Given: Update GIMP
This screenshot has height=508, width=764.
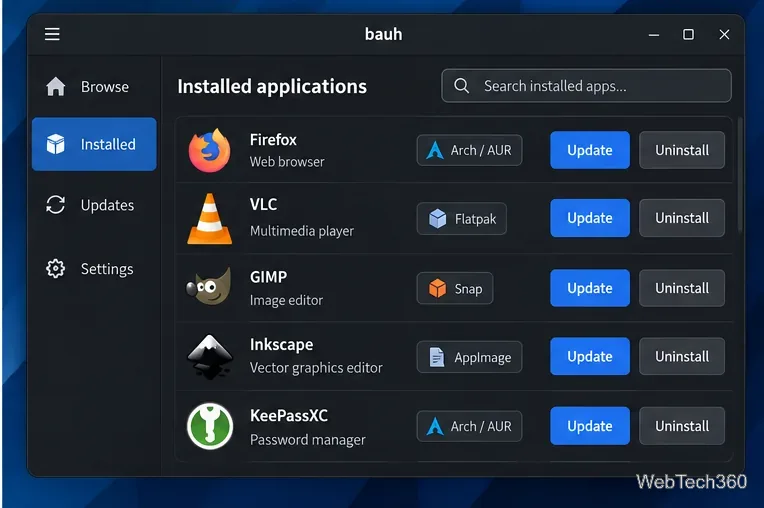Looking at the screenshot, I should point(590,288).
